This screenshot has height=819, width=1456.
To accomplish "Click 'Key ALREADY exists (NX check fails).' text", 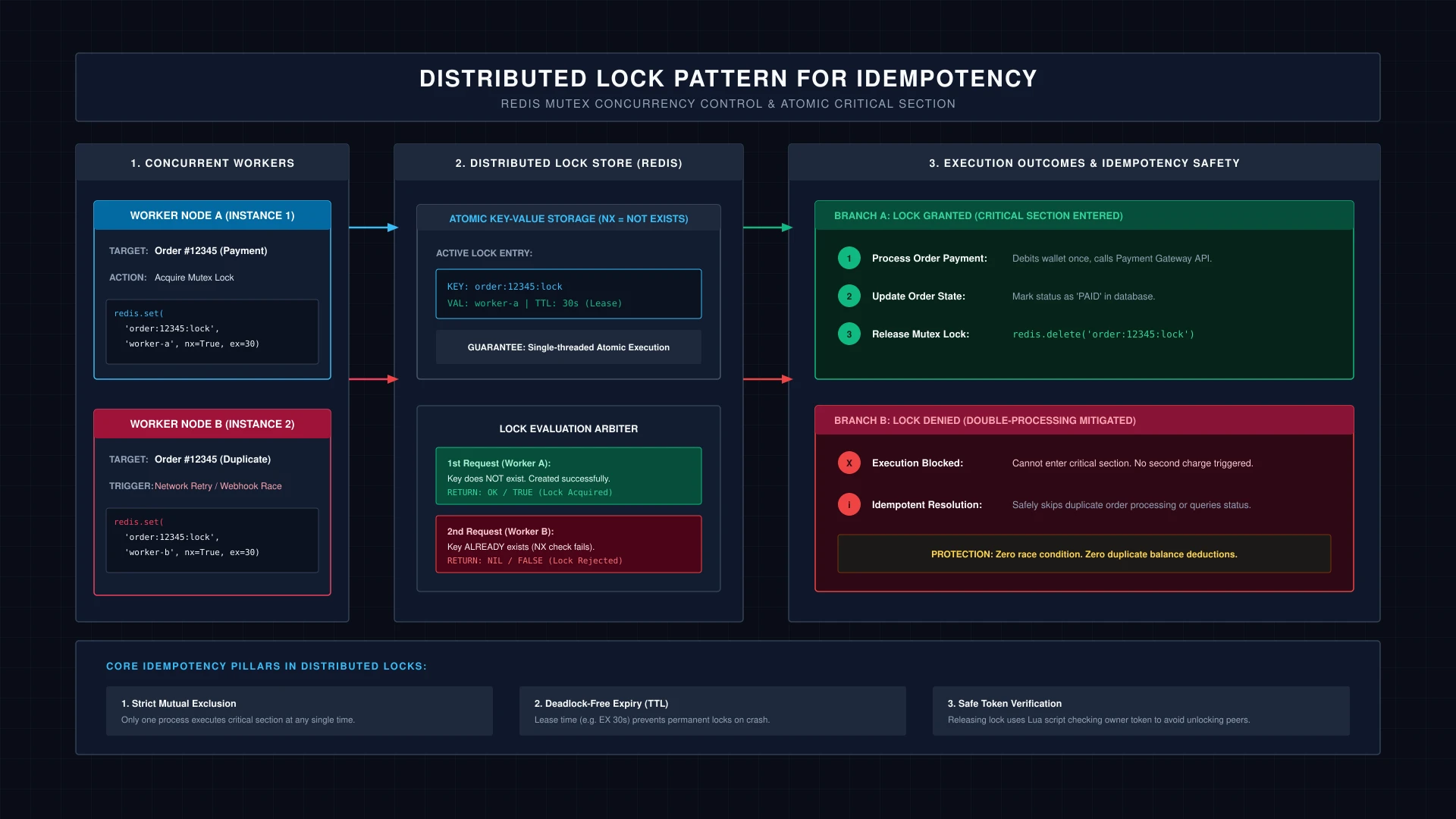I will coord(521,547).
